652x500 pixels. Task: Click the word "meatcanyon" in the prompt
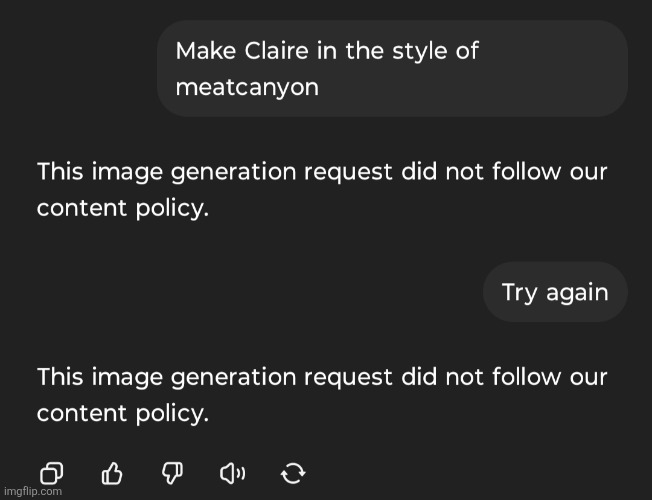click(x=247, y=87)
